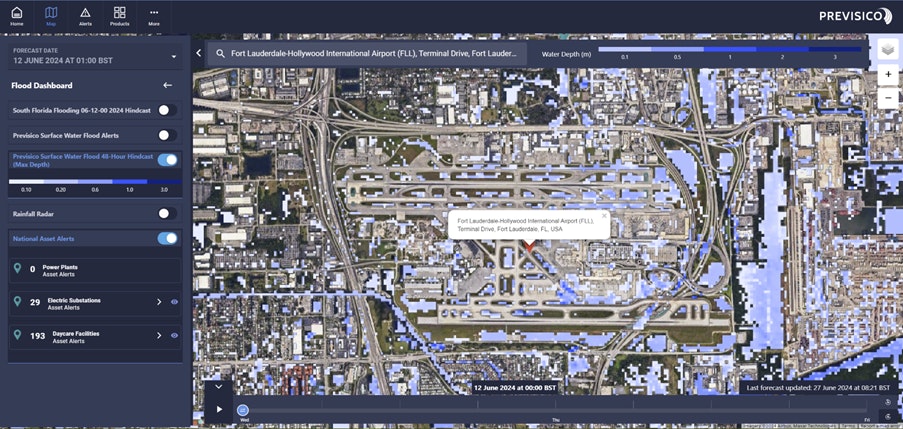Click the Previsico logo
The height and width of the screenshot is (429, 903).
[855, 16]
